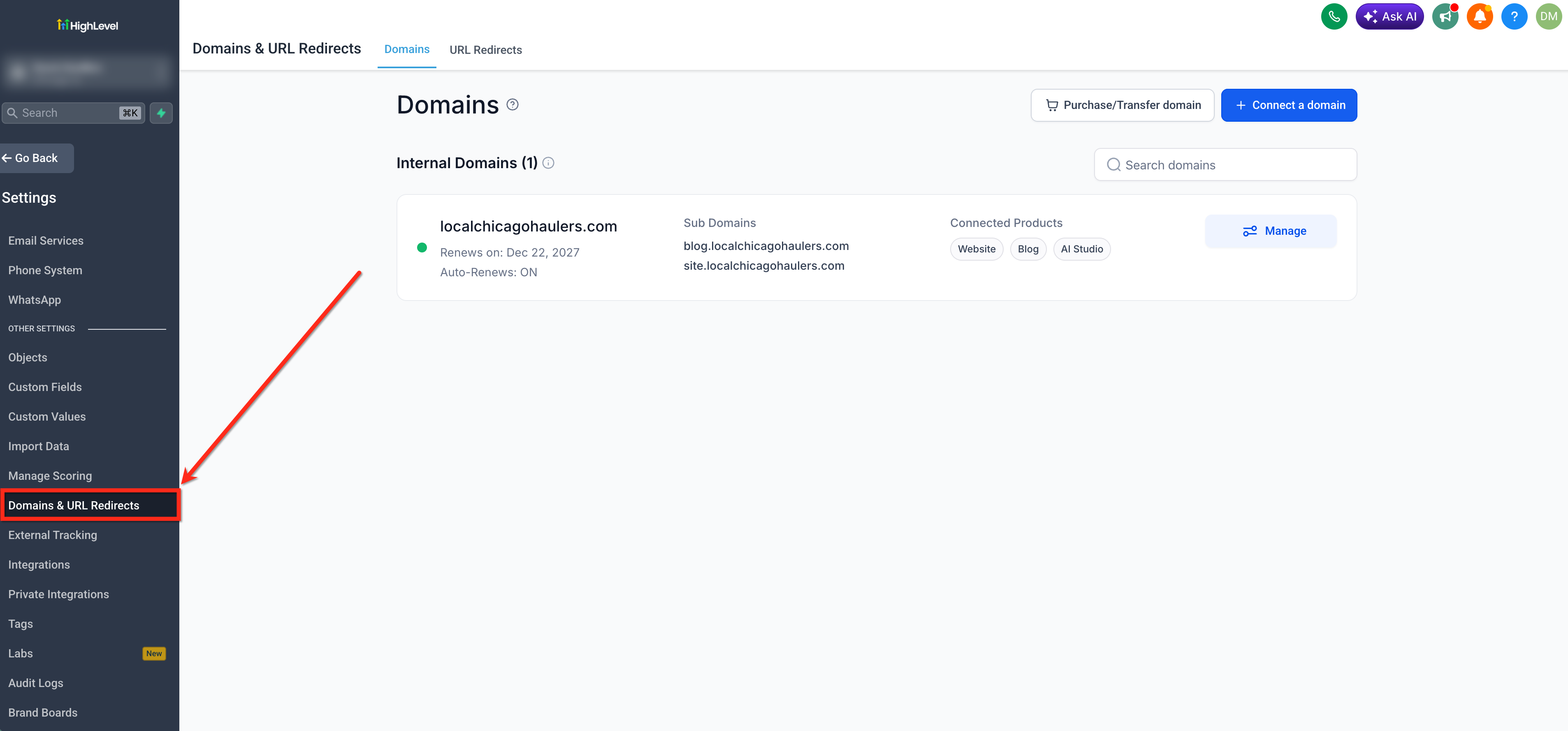1568x731 pixels.
Task: Click the Settings heading in the sidebar
Action: pos(29,198)
